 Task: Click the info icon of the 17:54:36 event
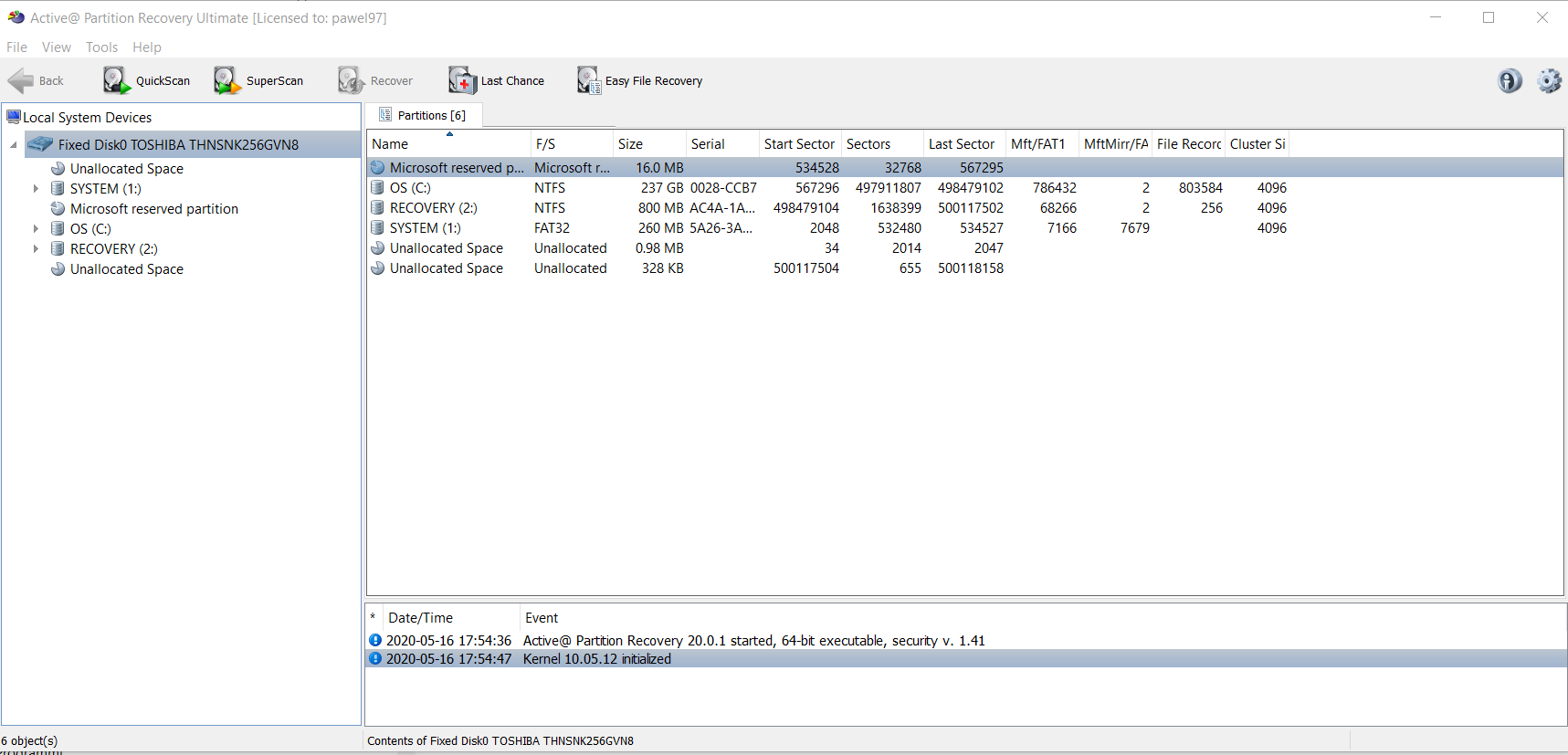[x=375, y=641]
